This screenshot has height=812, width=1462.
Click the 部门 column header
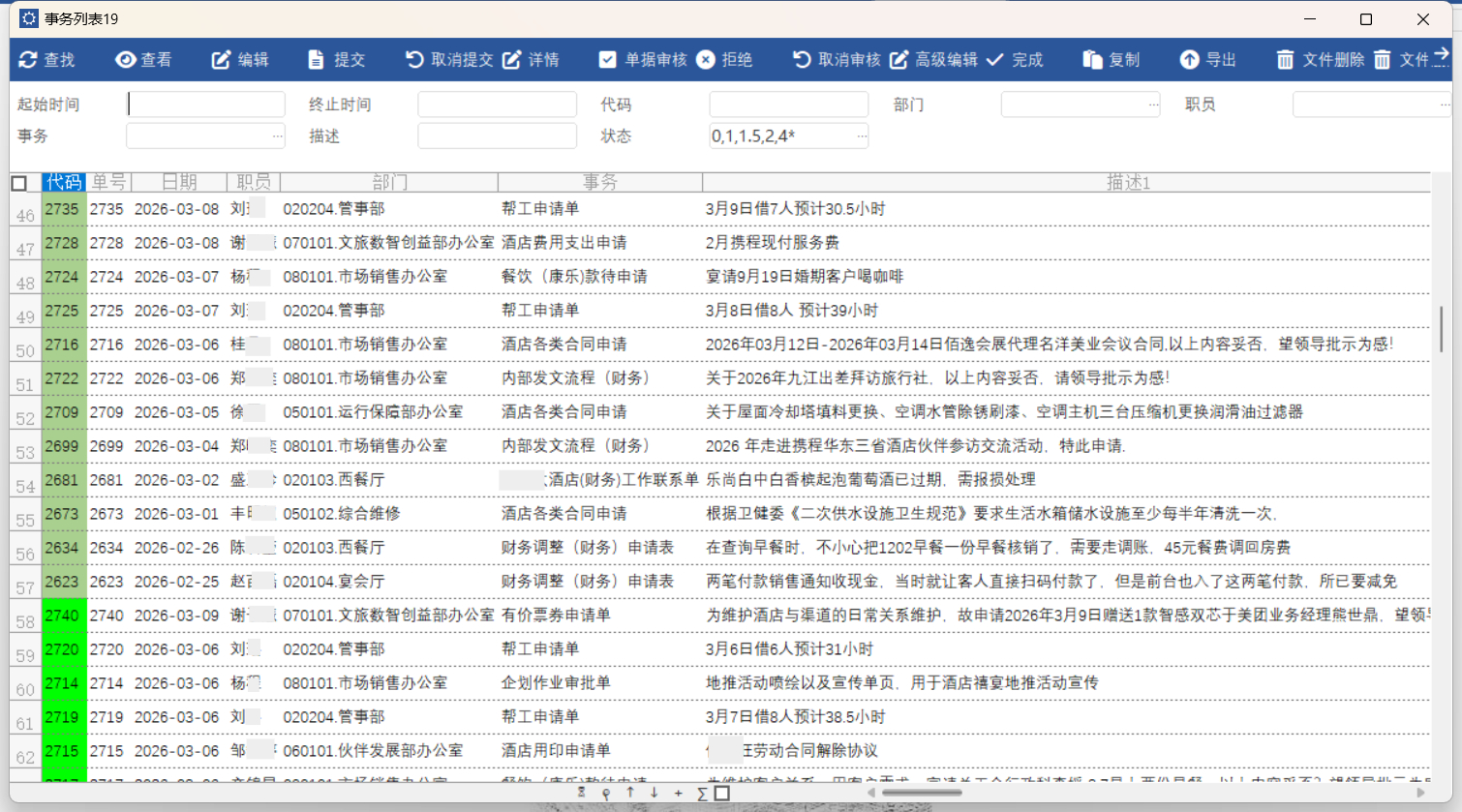pos(389,182)
